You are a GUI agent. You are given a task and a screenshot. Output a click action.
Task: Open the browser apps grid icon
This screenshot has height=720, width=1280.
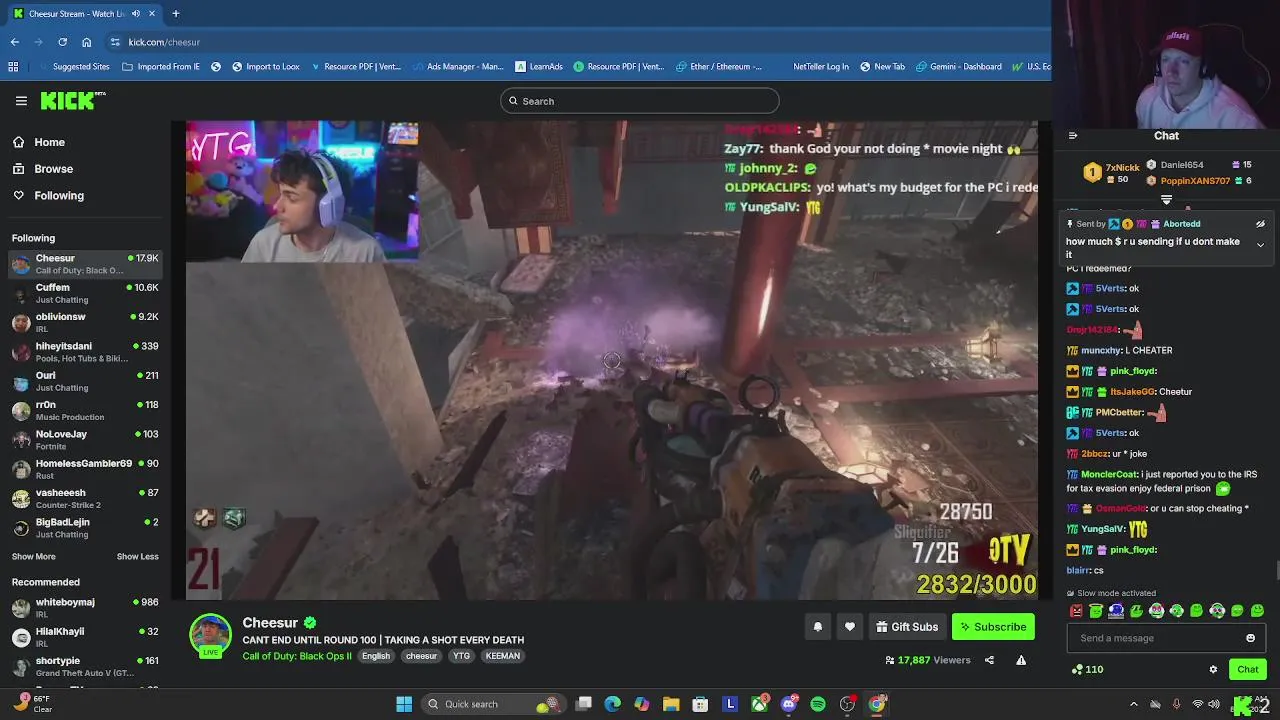[13, 67]
